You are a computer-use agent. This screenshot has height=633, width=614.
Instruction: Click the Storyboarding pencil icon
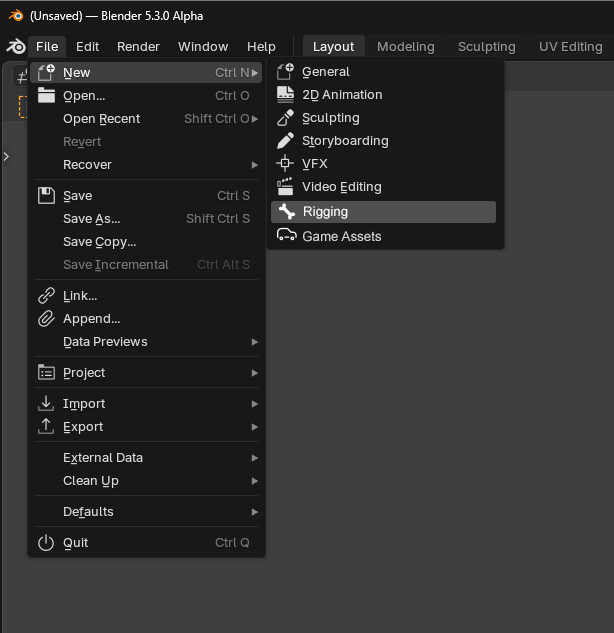coord(285,140)
